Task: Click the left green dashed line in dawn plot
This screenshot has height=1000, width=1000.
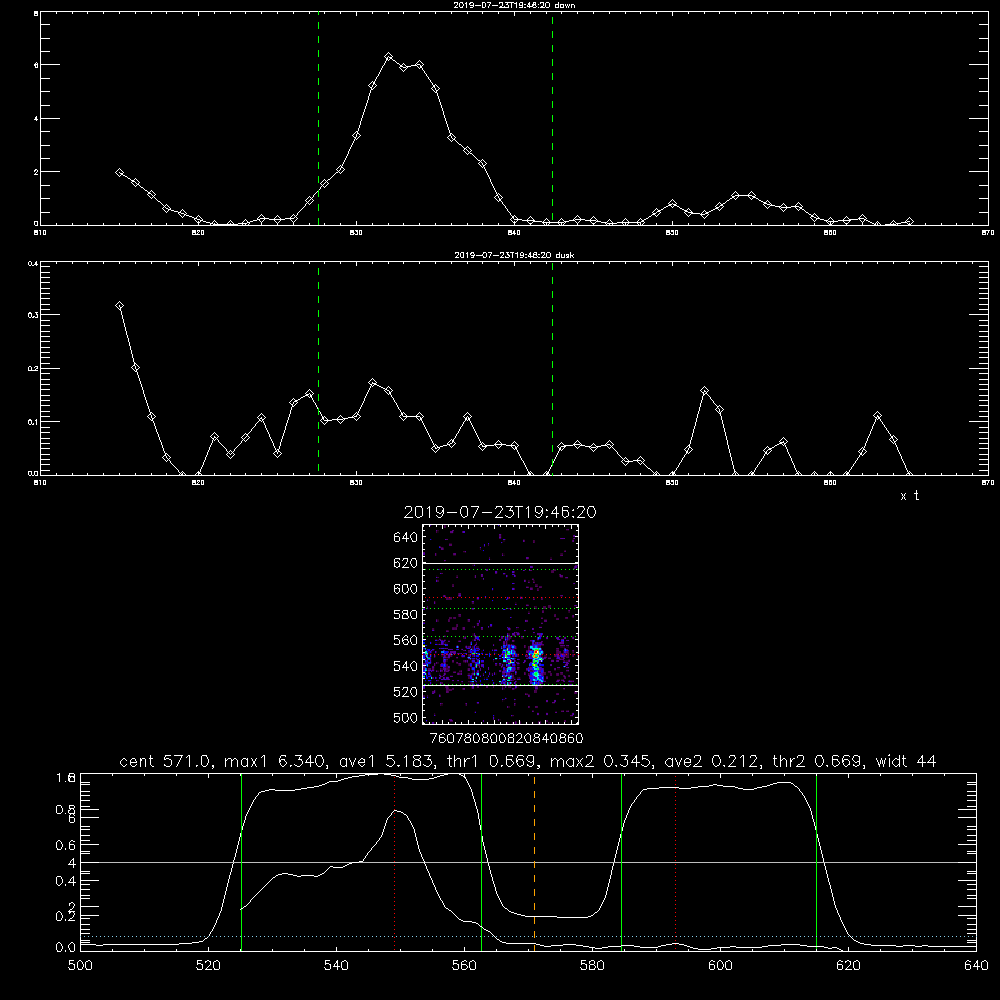Action: tap(318, 119)
